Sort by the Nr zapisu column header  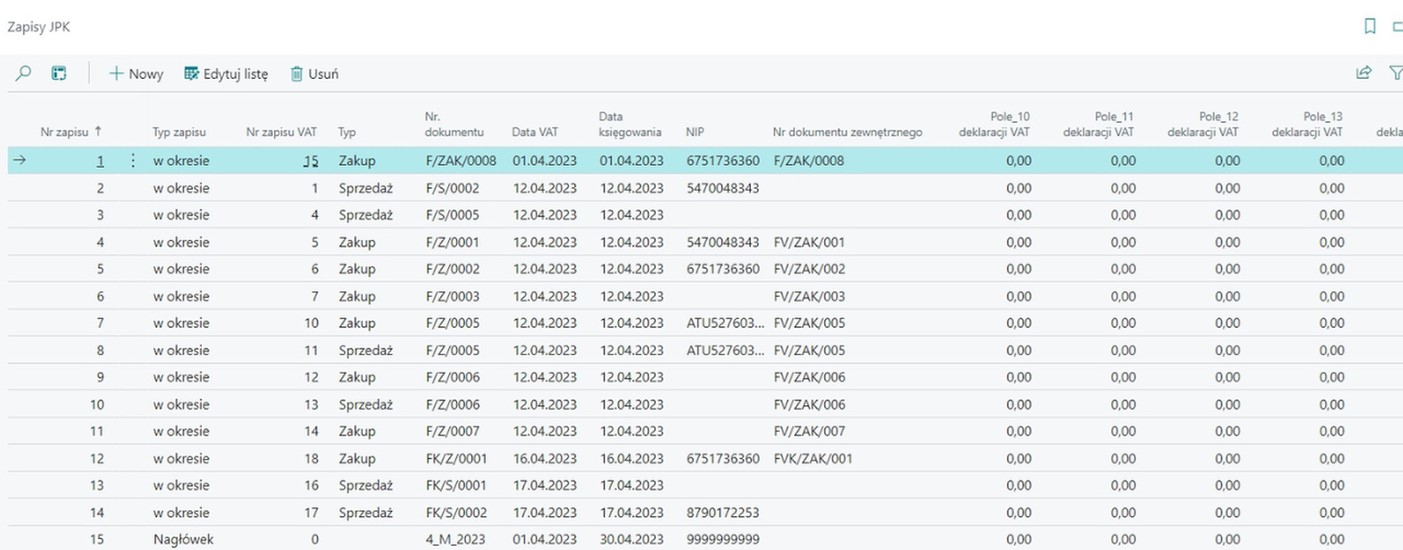pyautogui.click(x=71, y=132)
